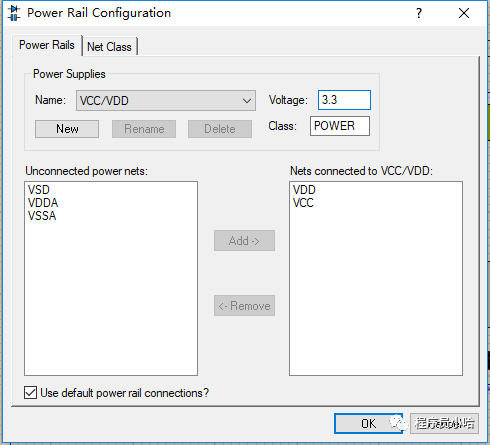Select VSD in unconnected power nets
Screen dimensions: 490x445
39,190
